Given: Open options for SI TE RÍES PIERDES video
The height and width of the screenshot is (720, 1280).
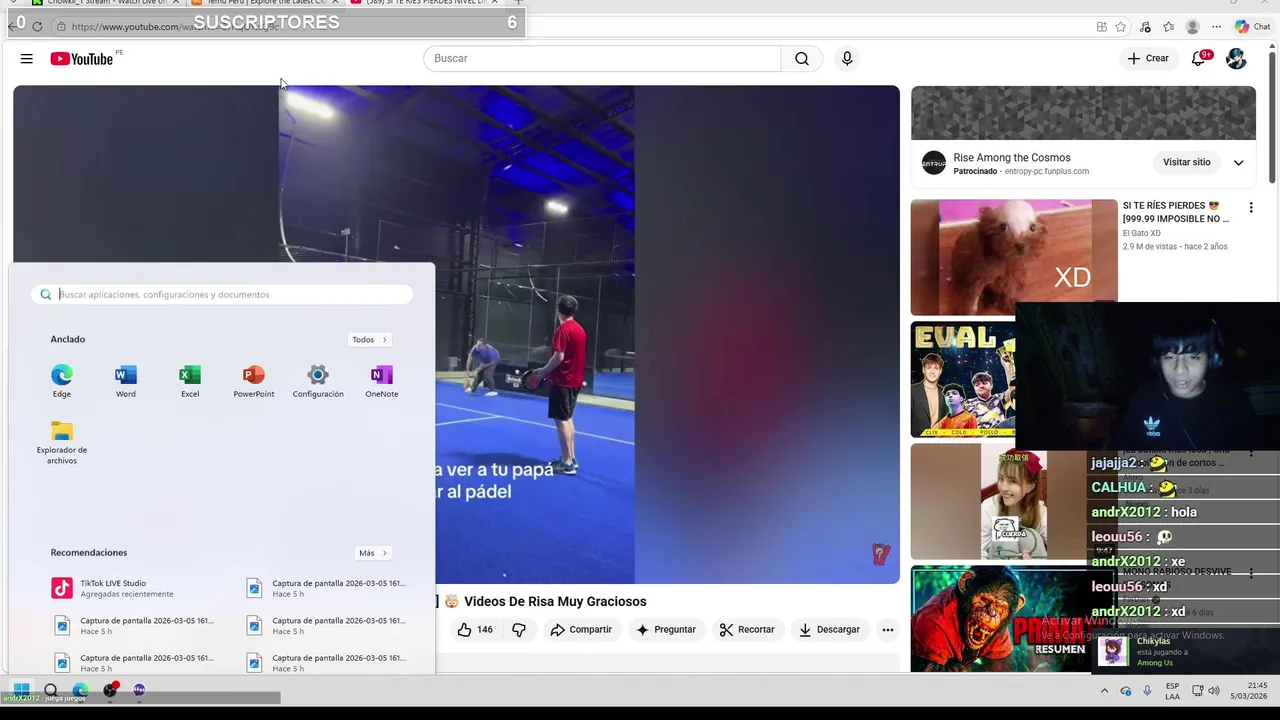Looking at the screenshot, I should coord(1250,207).
